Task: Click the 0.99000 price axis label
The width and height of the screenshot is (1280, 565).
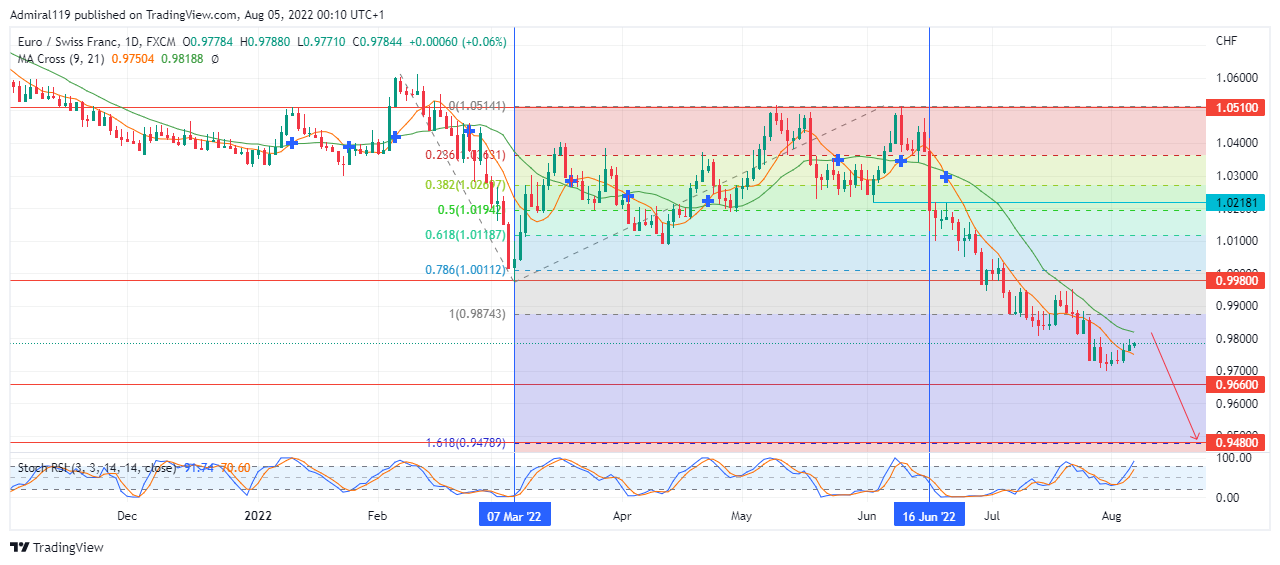Action: click(x=1235, y=306)
